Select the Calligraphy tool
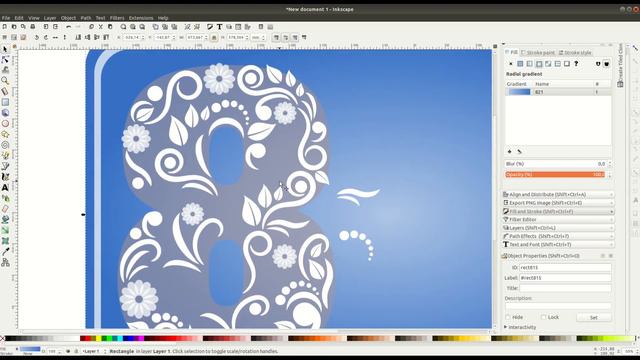Viewport: 640px width, 360px height. click(5, 177)
